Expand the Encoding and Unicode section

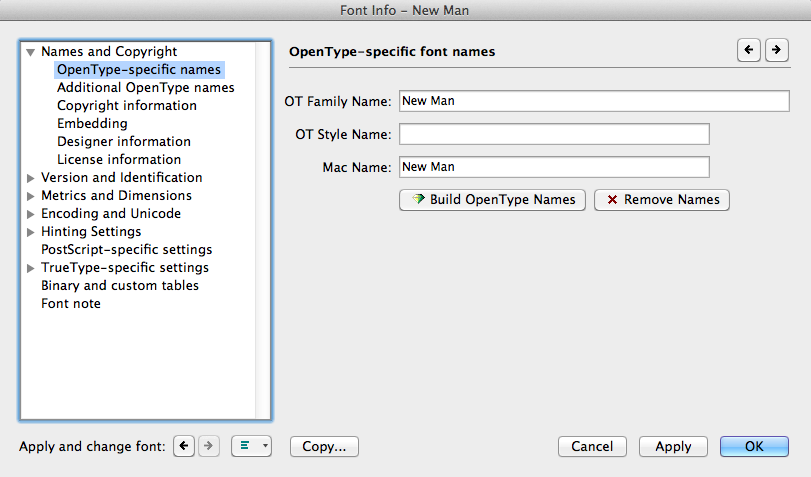(31, 214)
